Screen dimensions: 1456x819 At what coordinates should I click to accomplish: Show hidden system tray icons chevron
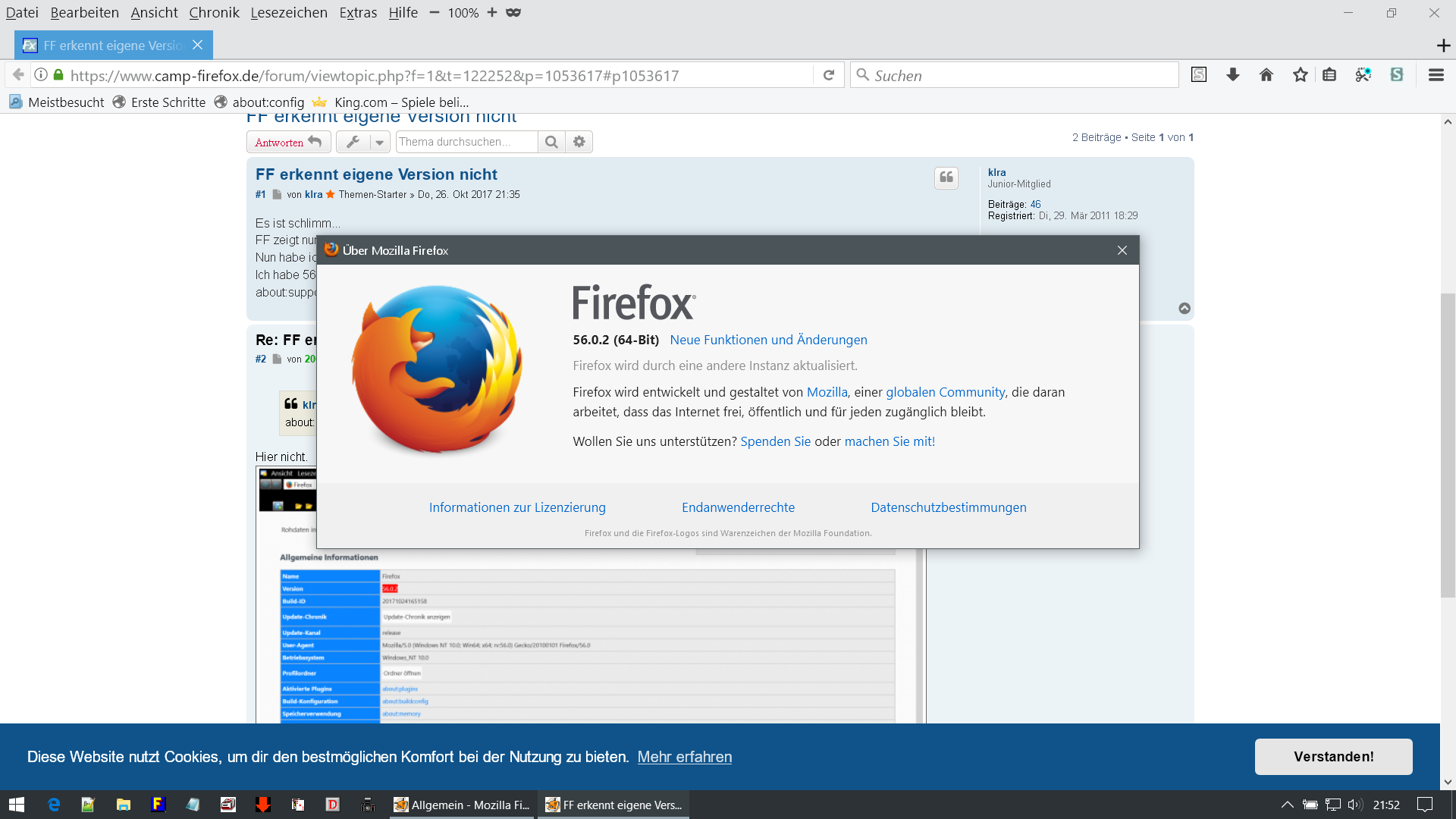tap(1287, 805)
